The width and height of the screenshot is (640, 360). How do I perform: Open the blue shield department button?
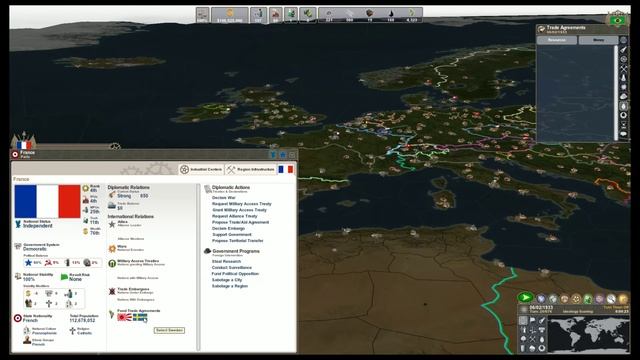coord(540,299)
